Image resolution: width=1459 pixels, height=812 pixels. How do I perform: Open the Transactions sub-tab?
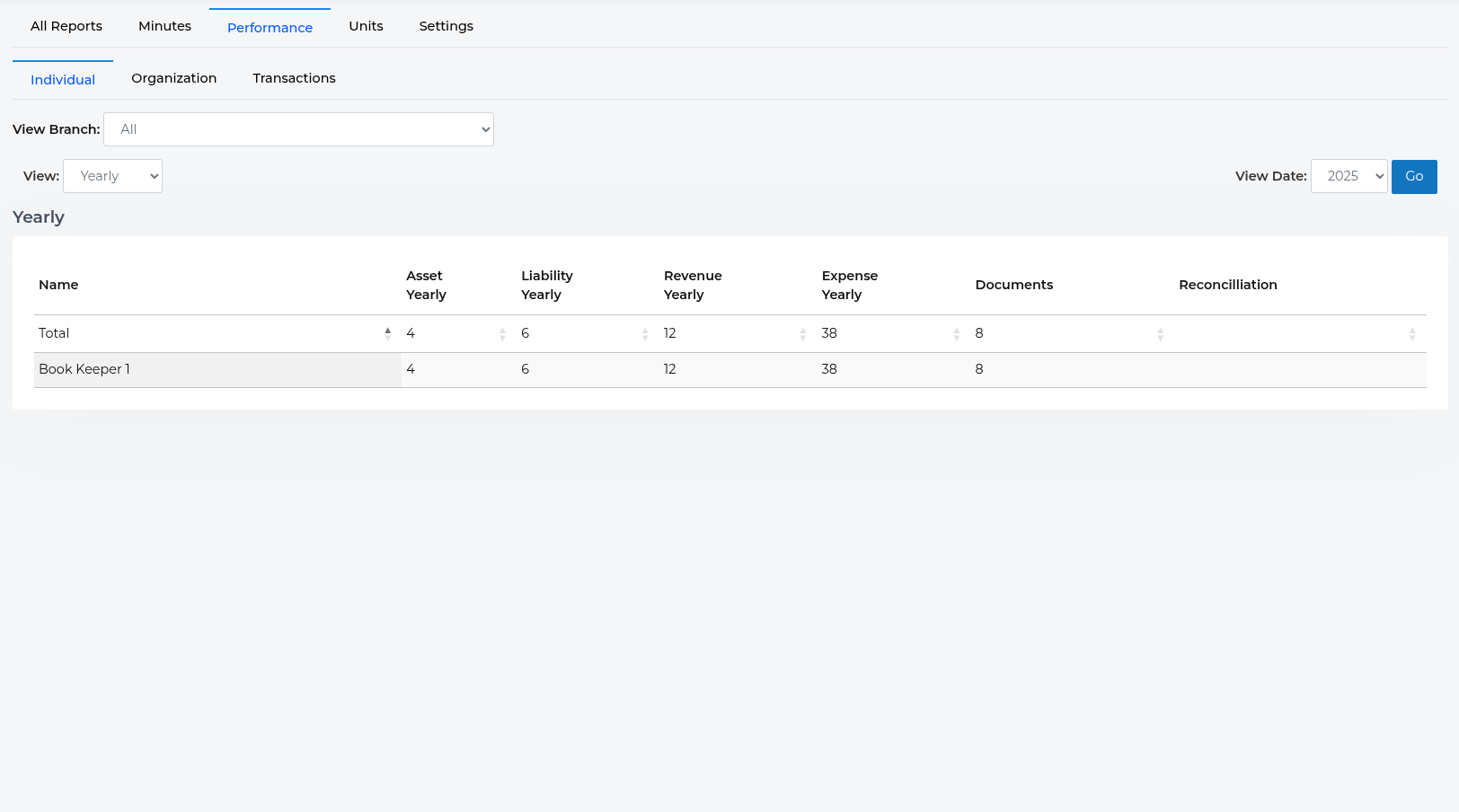click(294, 78)
